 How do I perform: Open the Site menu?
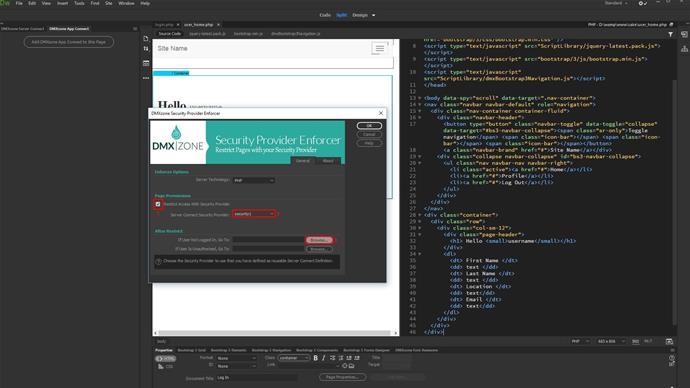108,3
